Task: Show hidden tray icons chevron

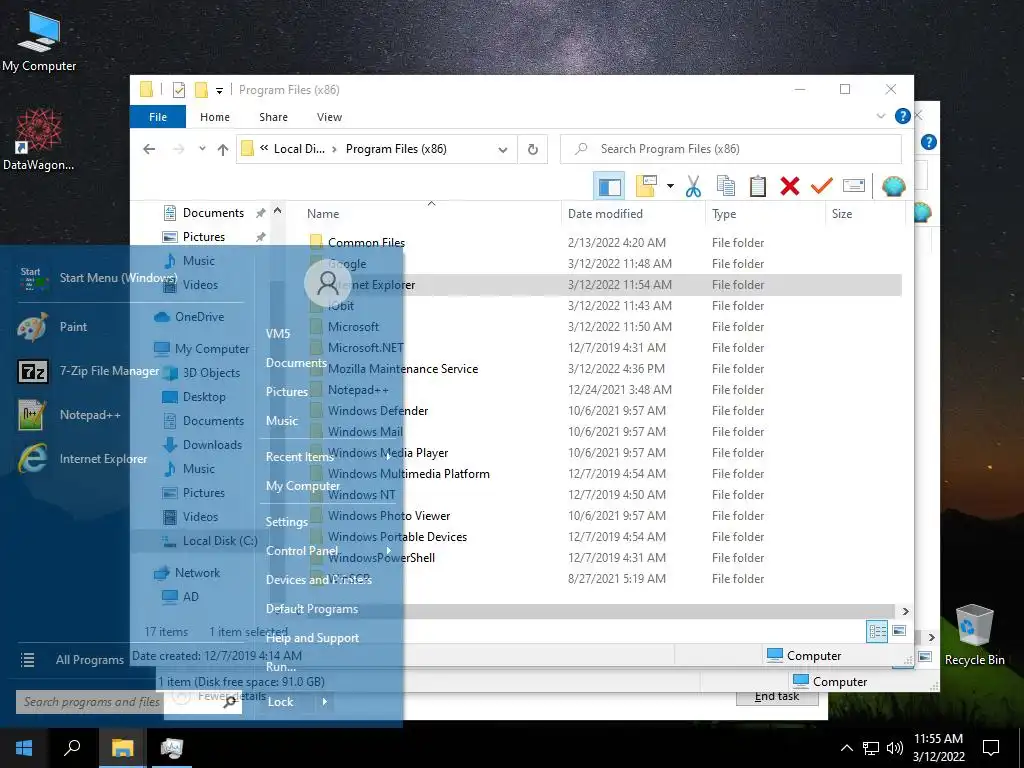Action: click(x=846, y=748)
